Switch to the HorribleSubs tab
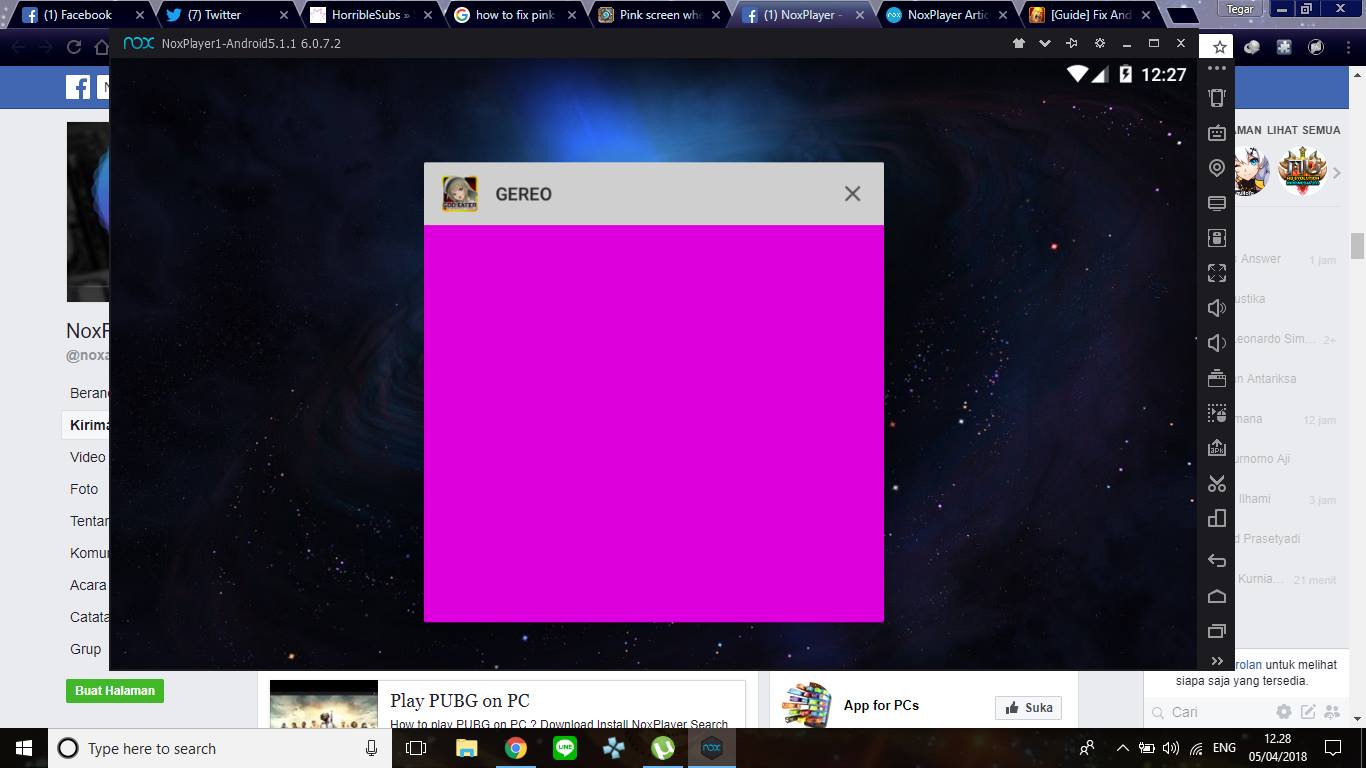Screen dimensions: 1366x768 371,15
